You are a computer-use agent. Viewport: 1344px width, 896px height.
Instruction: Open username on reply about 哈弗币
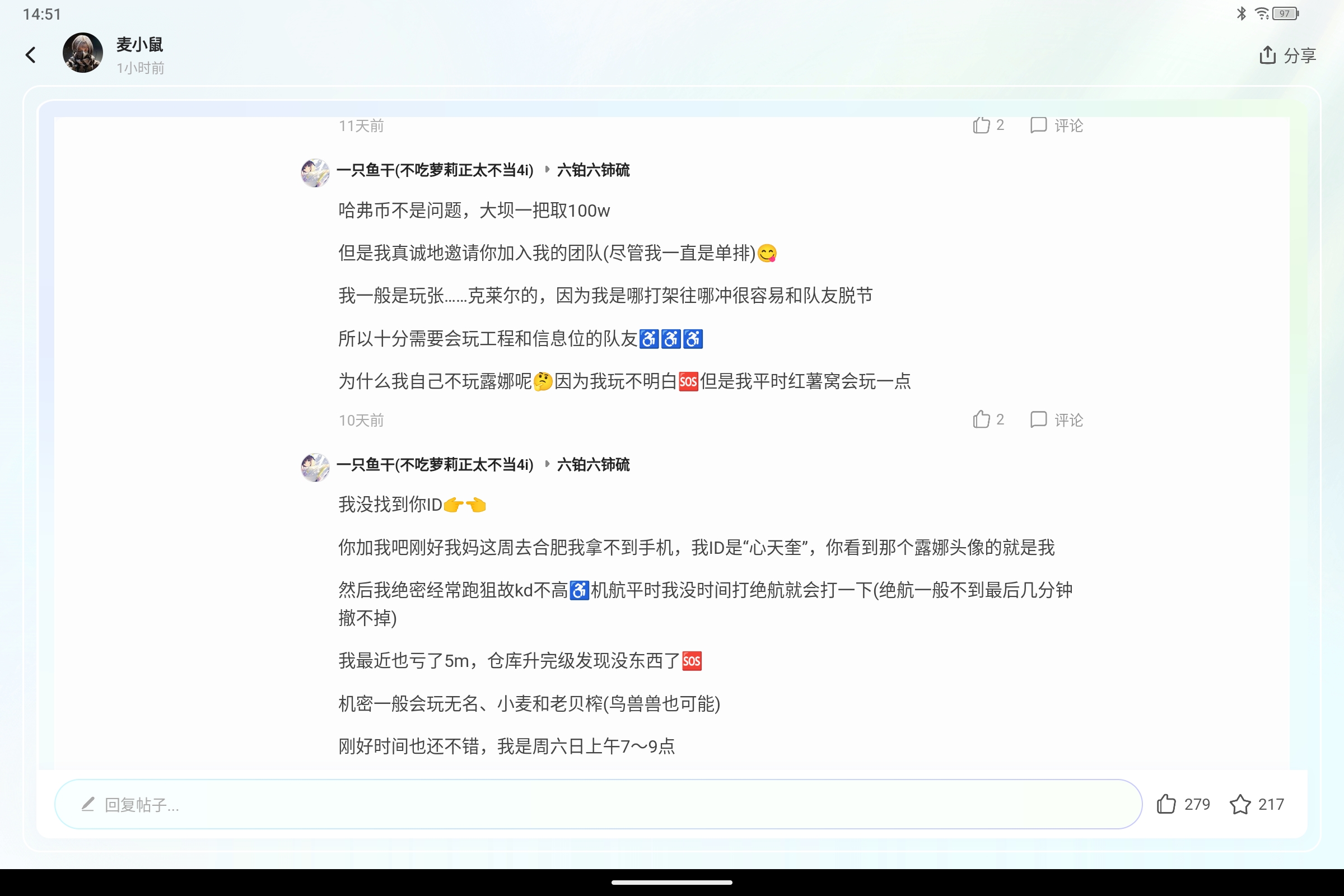(435, 170)
